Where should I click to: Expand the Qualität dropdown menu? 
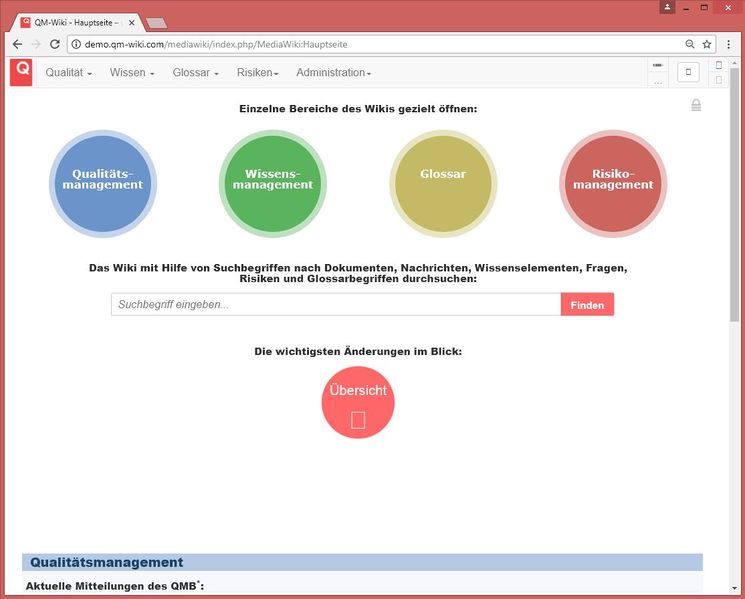click(69, 73)
